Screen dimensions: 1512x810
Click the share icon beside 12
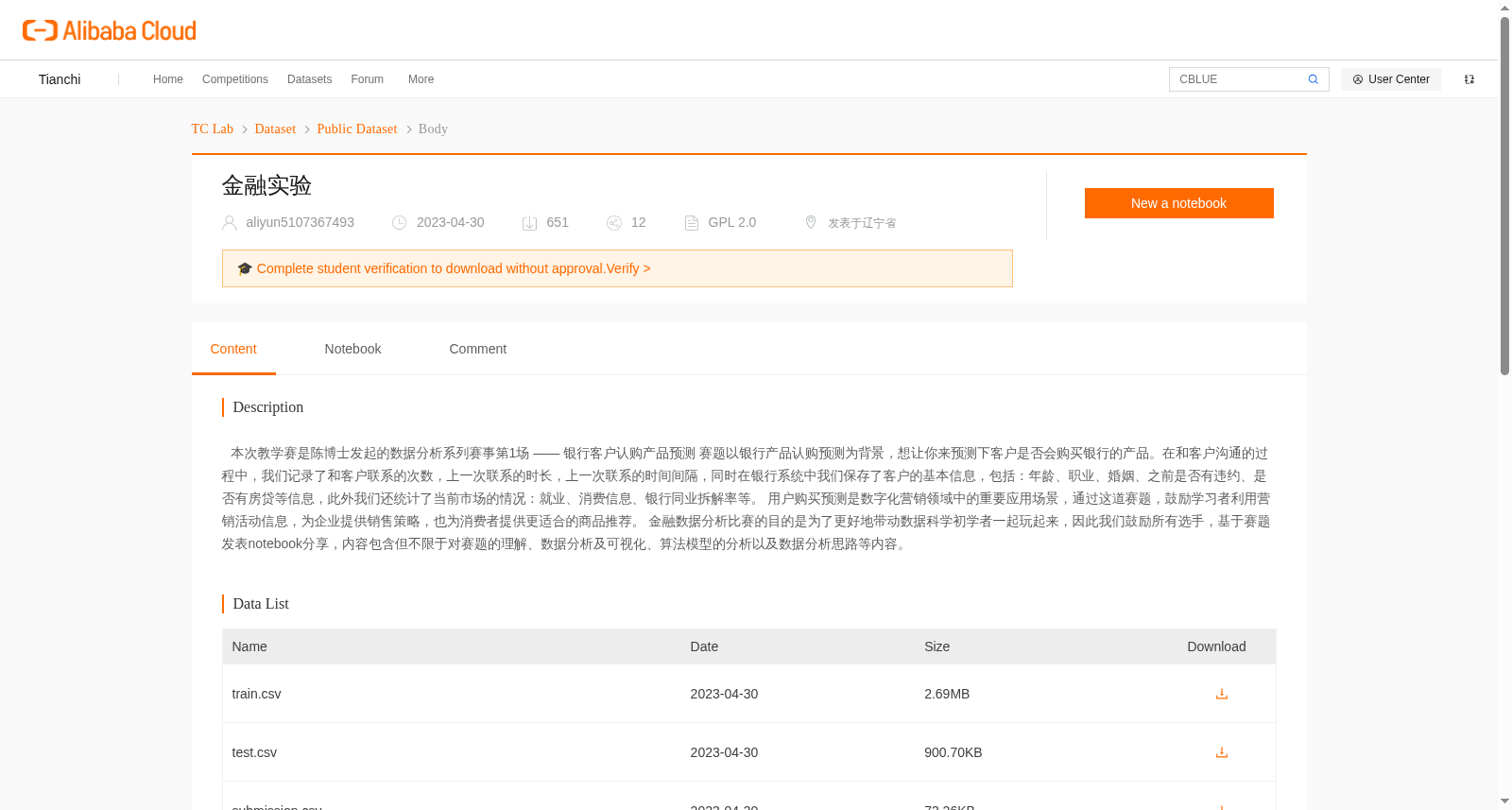point(614,223)
